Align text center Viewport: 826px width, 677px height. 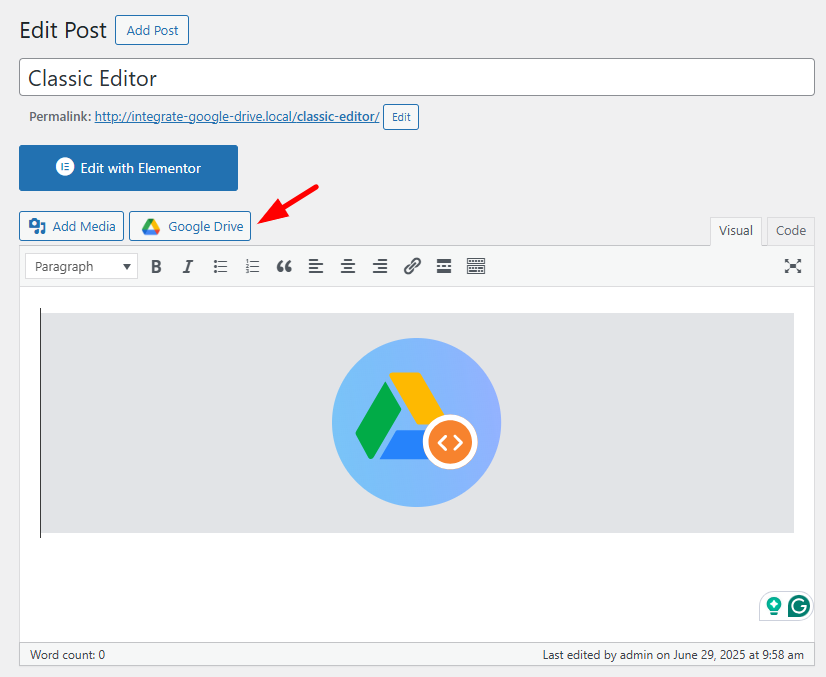pos(348,267)
